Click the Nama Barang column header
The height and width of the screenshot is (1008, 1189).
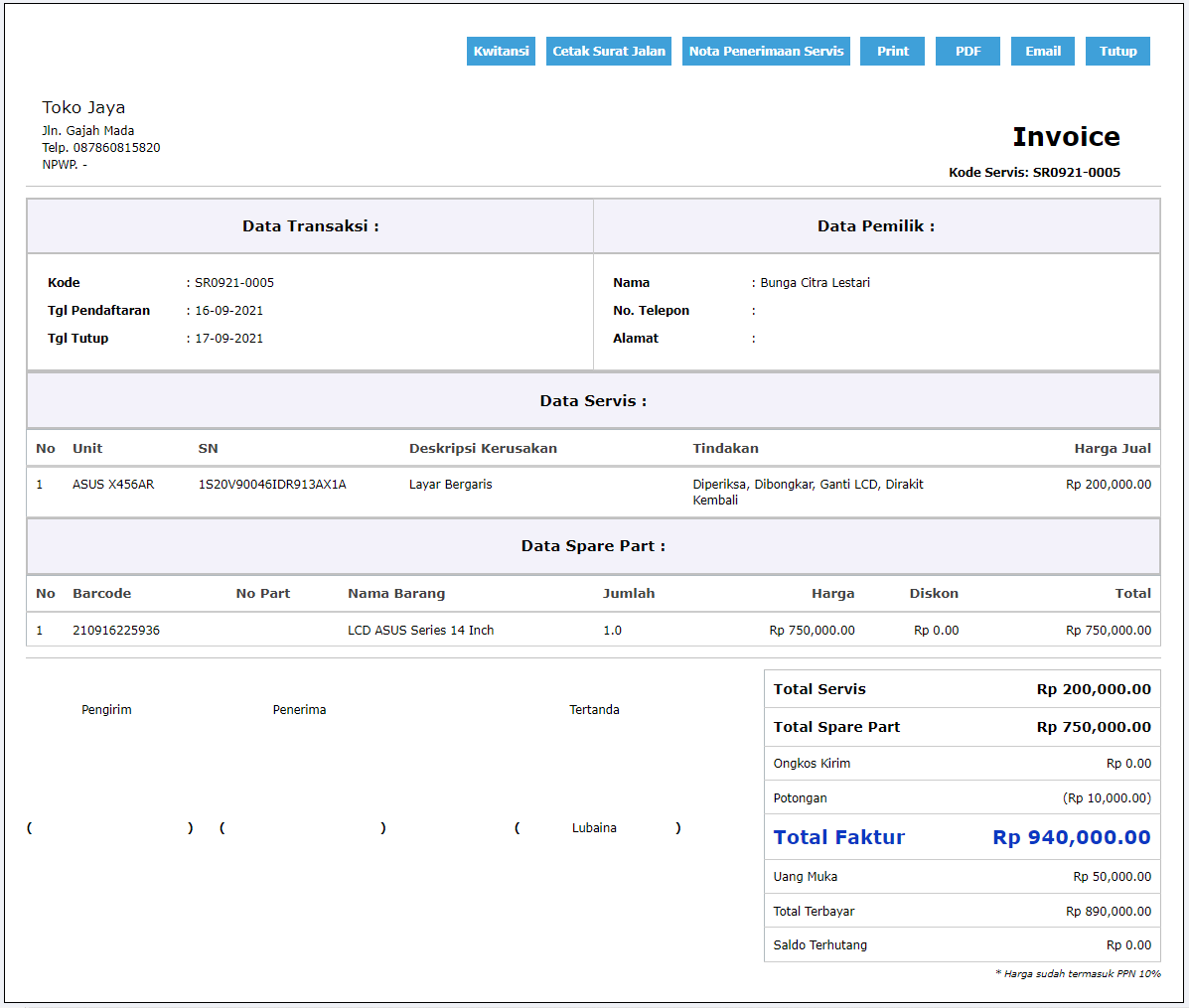coord(395,594)
